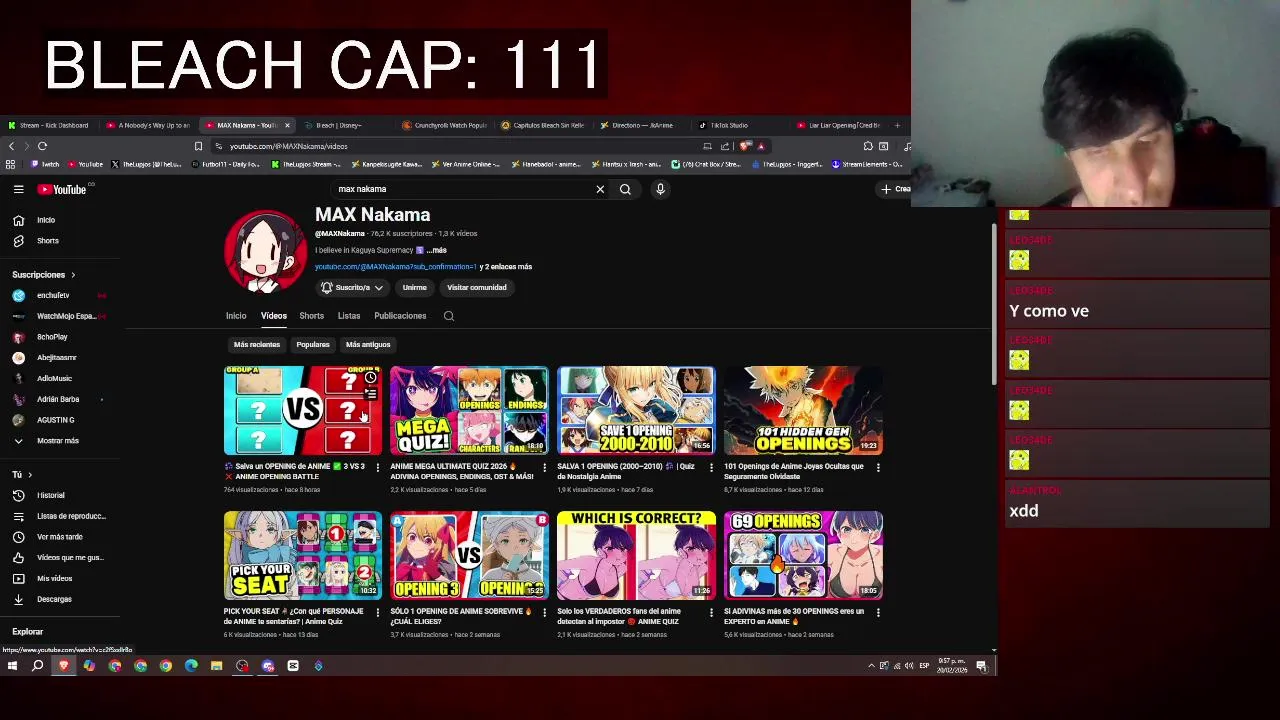Viewport: 1280px width, 720px height.
Task: Select 'Más recientes' filter chip
Action: click(x=257, y=345)
